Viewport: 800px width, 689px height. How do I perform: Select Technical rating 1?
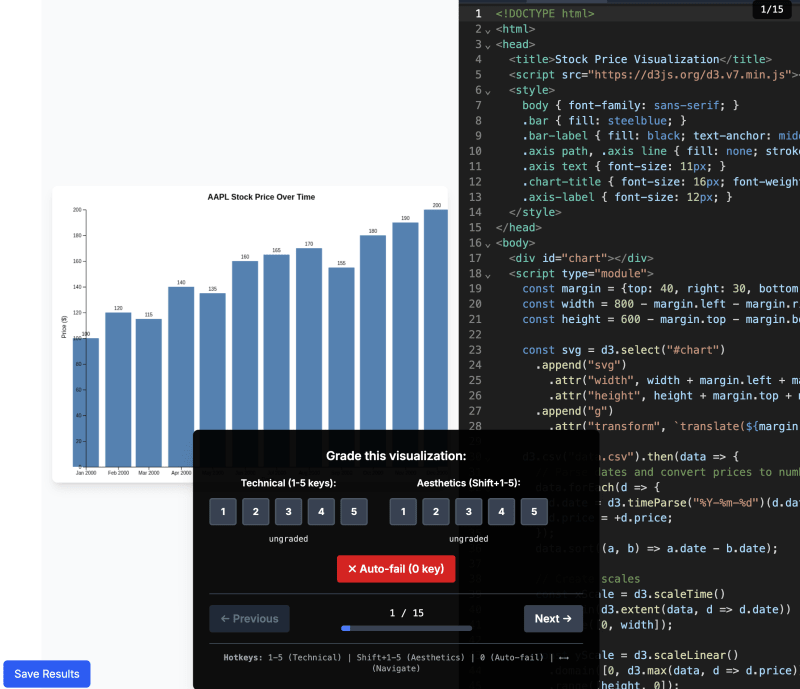222,511
